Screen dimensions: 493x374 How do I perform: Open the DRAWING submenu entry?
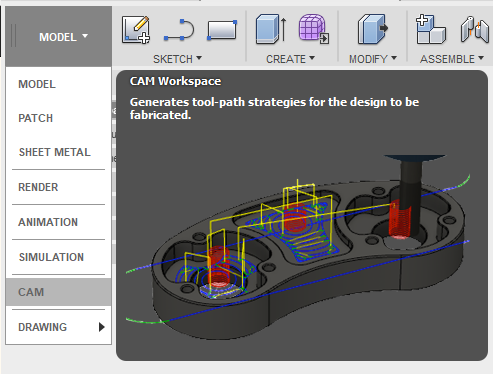point(59,327)
